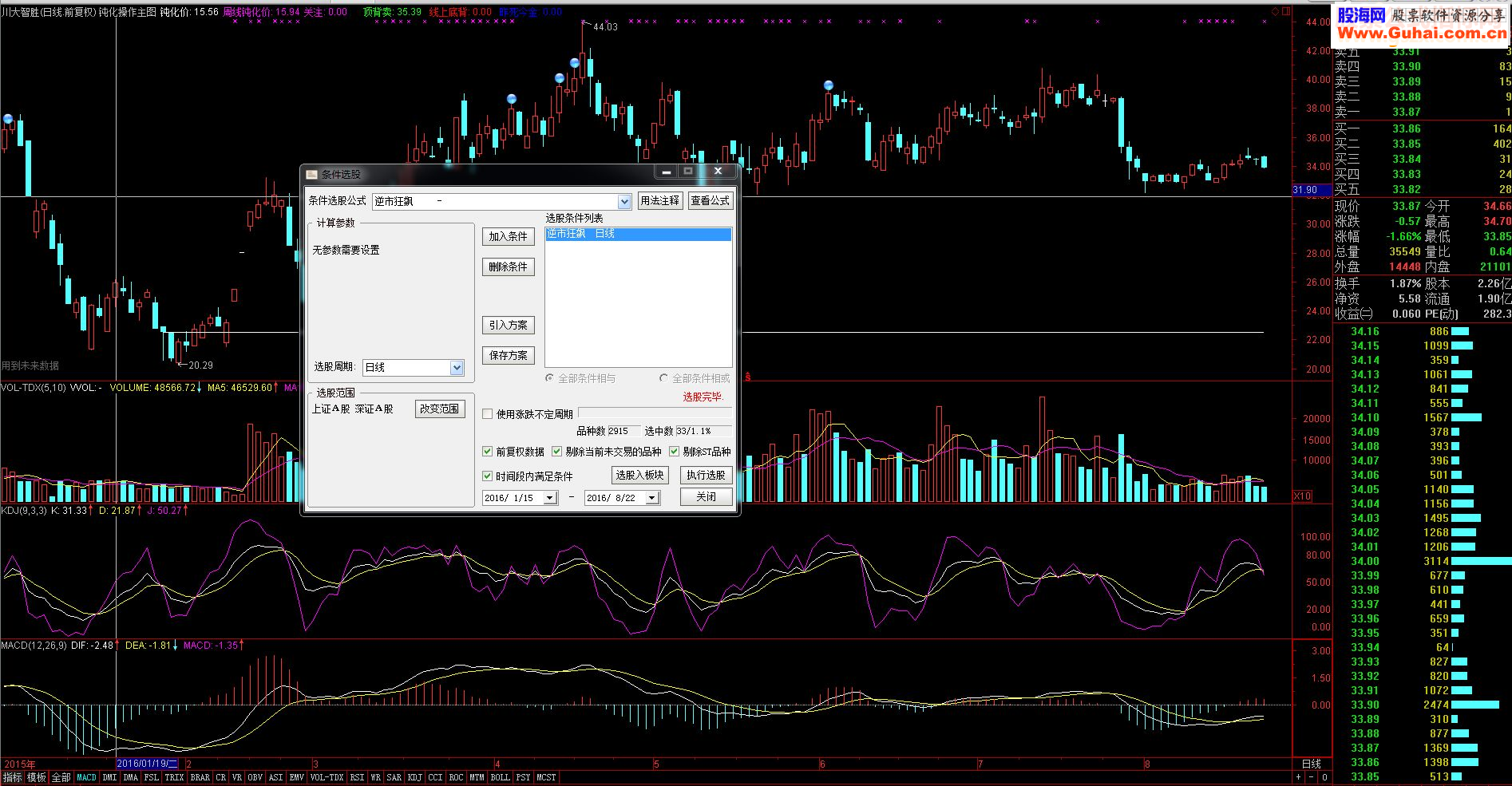Screen dimensions: 1512x786
Task: Select MTM indicator tab
Action: (x=477, y=777)
